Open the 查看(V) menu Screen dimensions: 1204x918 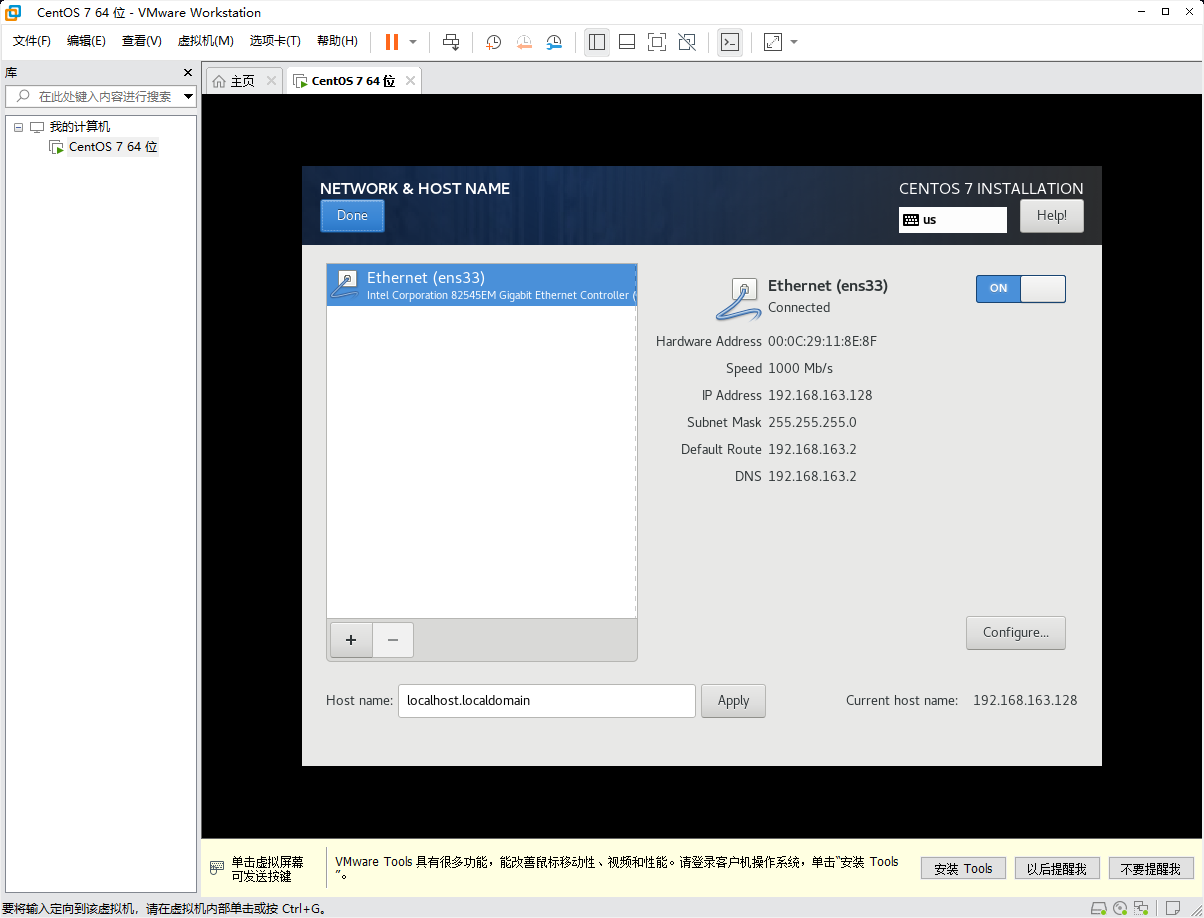pyautogui.click(x=141, y=41)
